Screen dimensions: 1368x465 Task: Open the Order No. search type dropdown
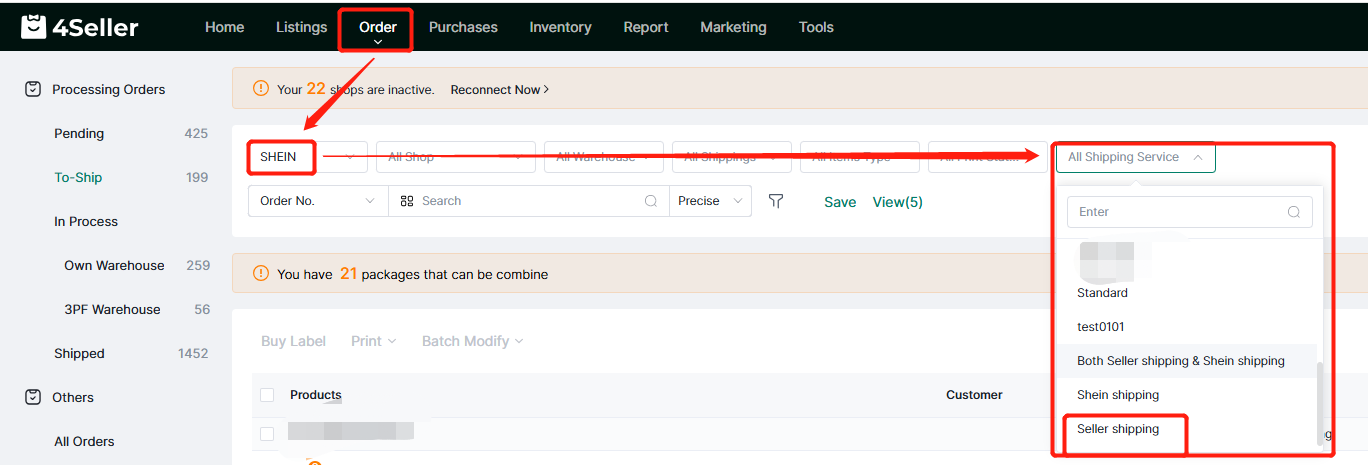[317, 201]
